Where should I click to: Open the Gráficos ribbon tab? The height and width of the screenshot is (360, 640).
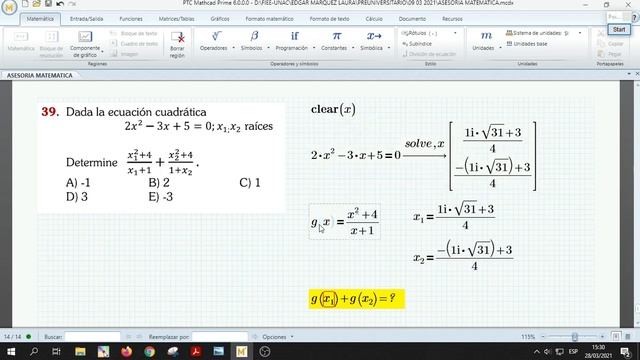pyautogui.click(x=220, y=19)
